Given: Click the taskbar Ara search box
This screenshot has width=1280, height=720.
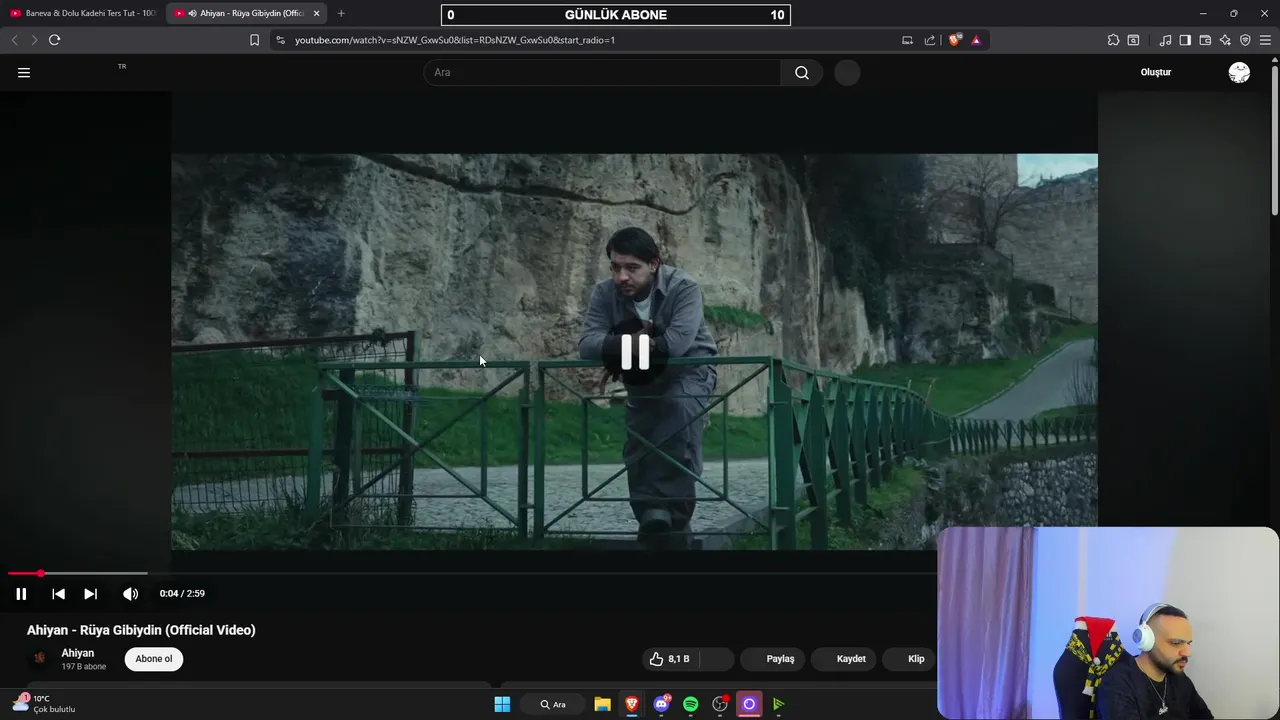Looking at the screenshot, I should 553,704.
